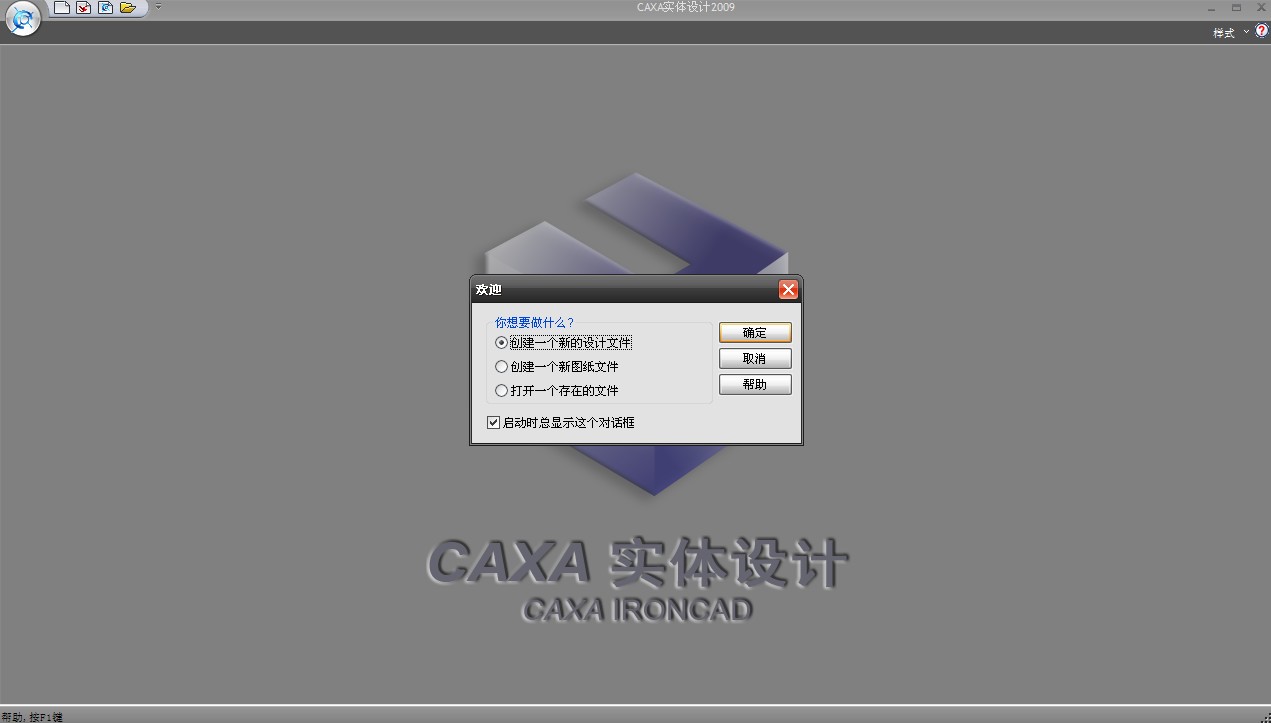Click the red arrow document icon
The width and height of the screenshot is (1271, 723).
84,8
